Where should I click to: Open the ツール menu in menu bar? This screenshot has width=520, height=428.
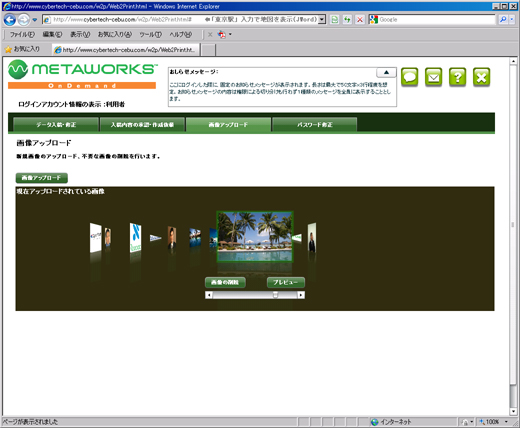click(150, 34)
